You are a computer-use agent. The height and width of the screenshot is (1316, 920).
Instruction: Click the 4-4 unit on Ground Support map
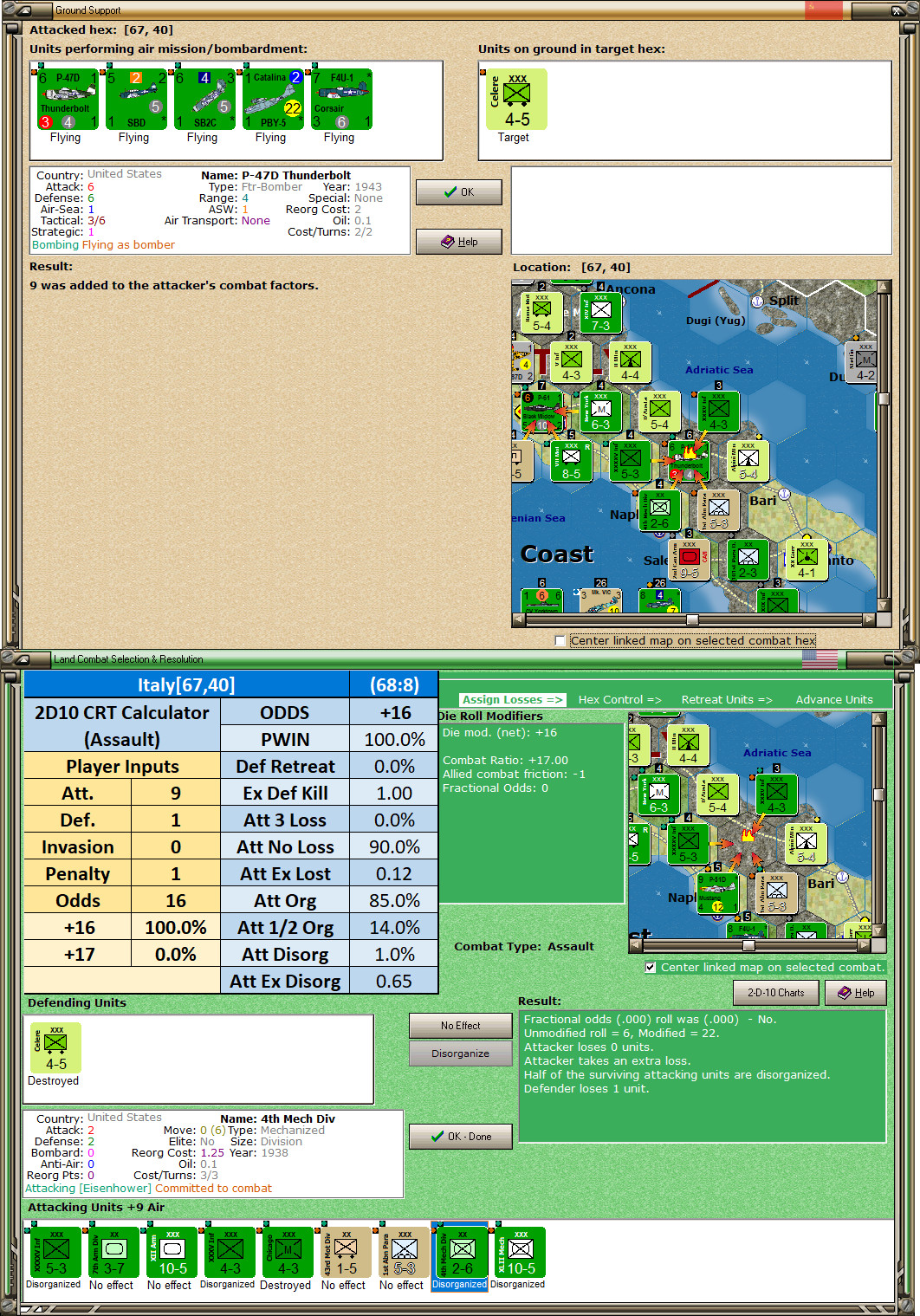coord(630,362)
